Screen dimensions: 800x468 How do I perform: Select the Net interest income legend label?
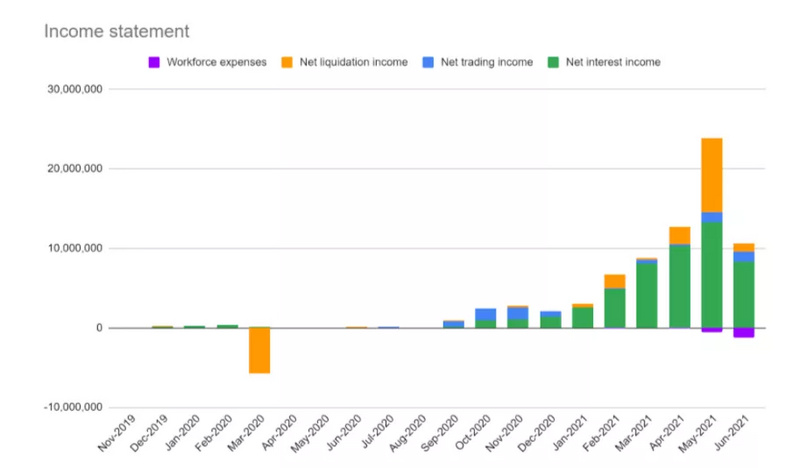(x=613, y=62)
